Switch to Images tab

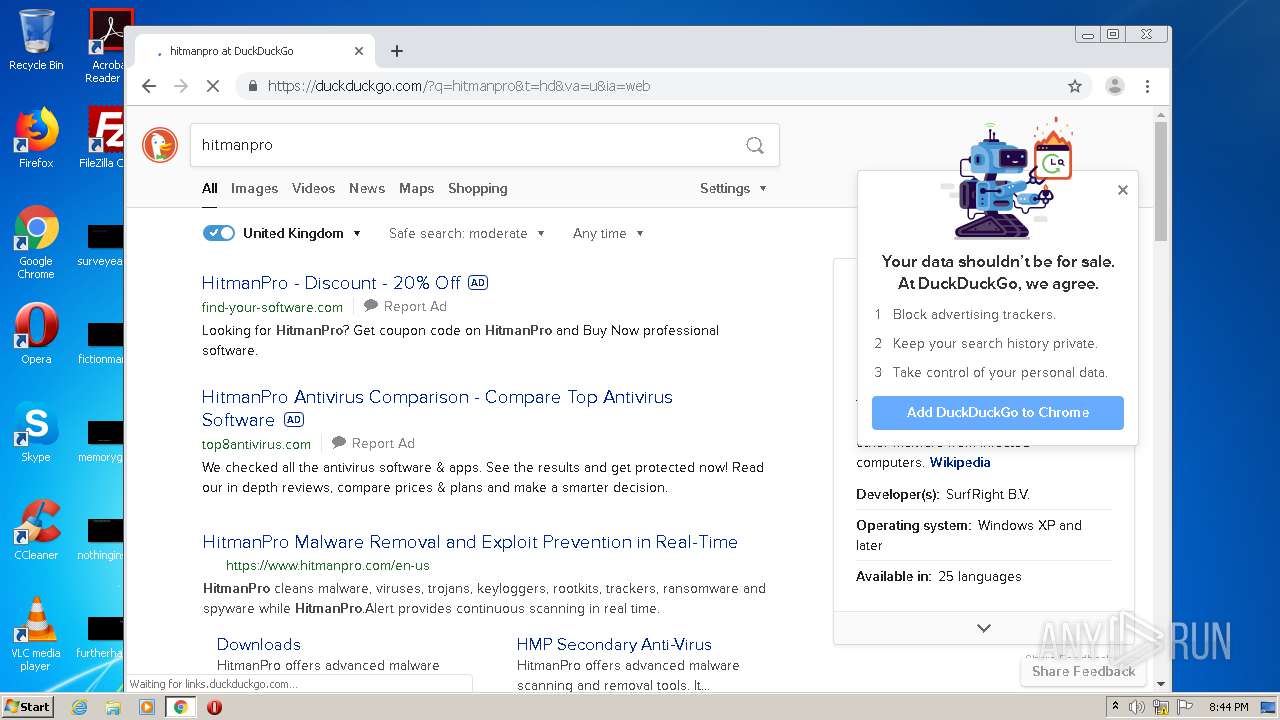pos(254,188)
